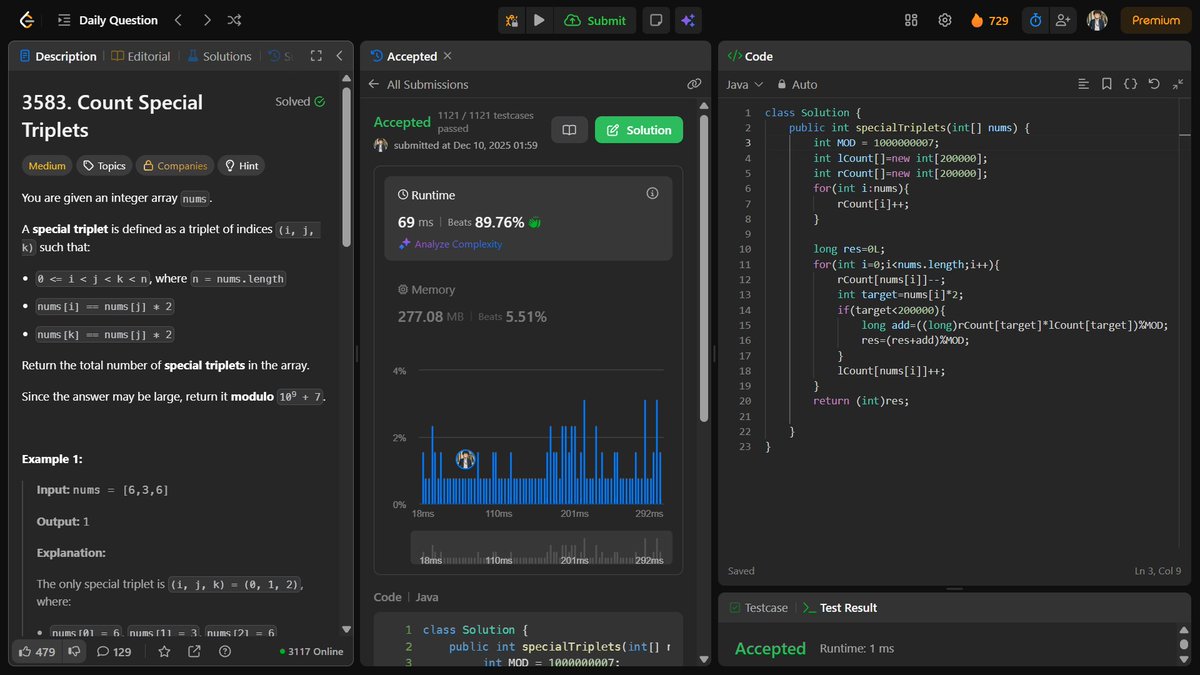Open the runtime info icon

tap(653, 193)
